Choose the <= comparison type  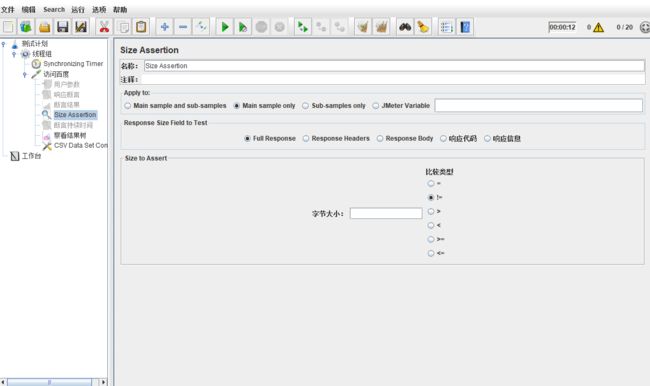tap(431, 253)
